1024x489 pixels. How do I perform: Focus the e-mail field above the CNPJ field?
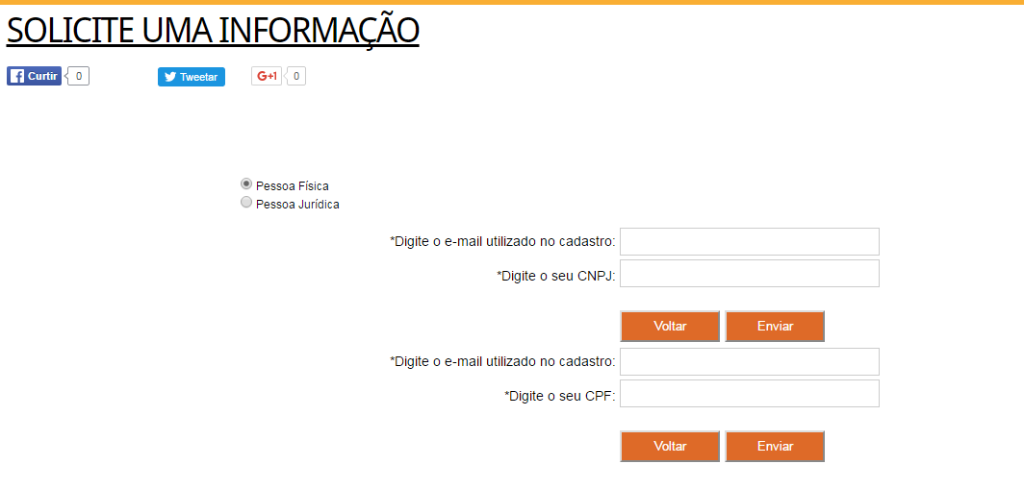coord(749,241)
